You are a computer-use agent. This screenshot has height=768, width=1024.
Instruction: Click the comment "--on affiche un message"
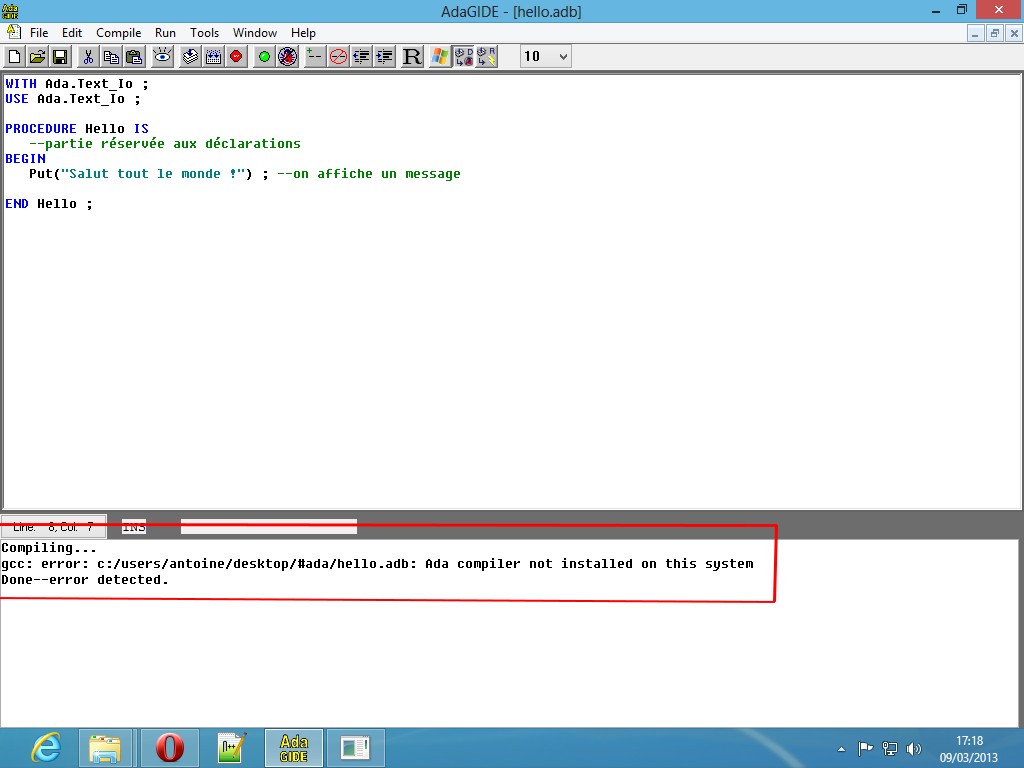(369, 174)
